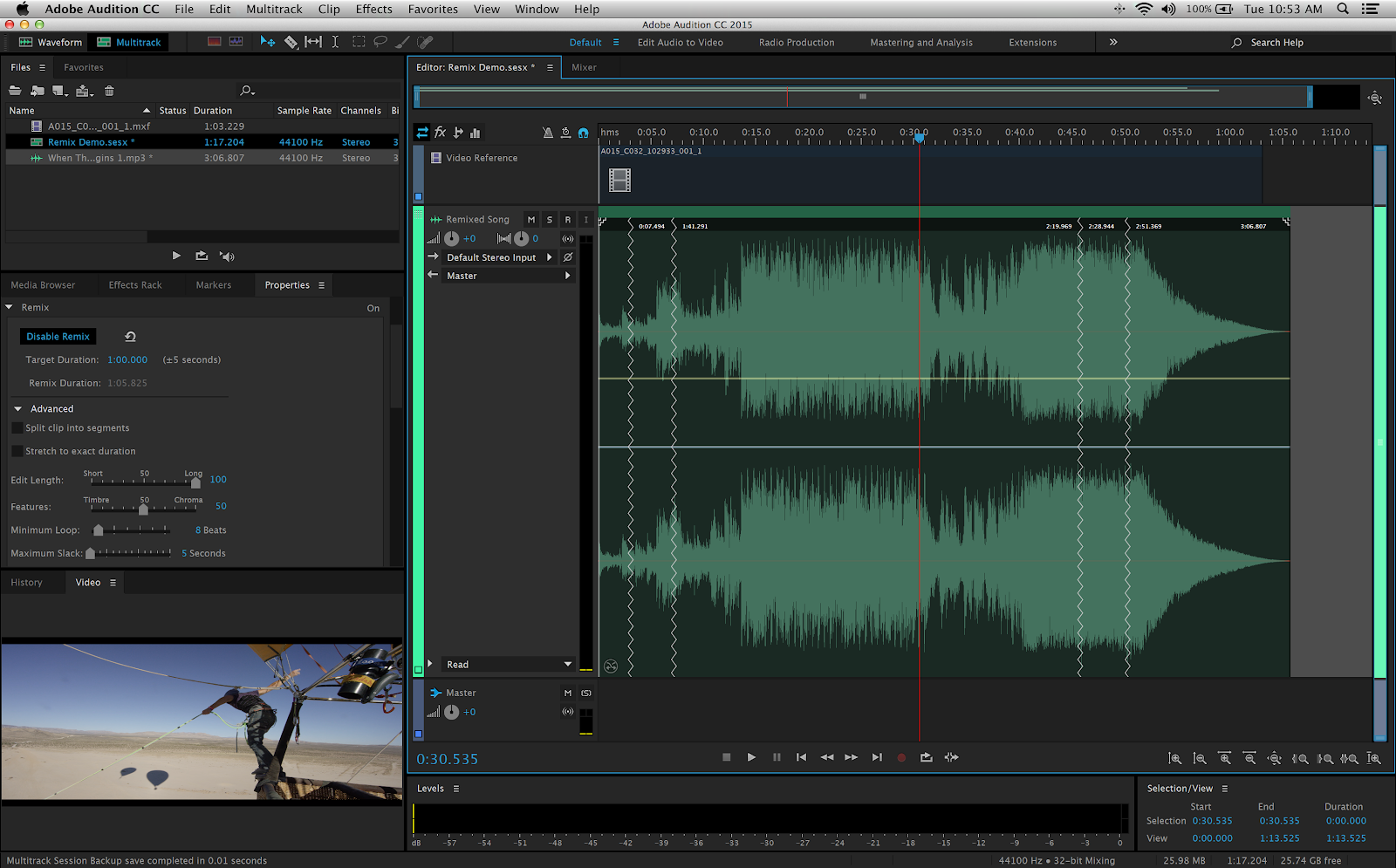Viewport: 1396px width, 868px height.
Task: Check the Stretch to exact duration option
Action: click(x=17, y=451)
